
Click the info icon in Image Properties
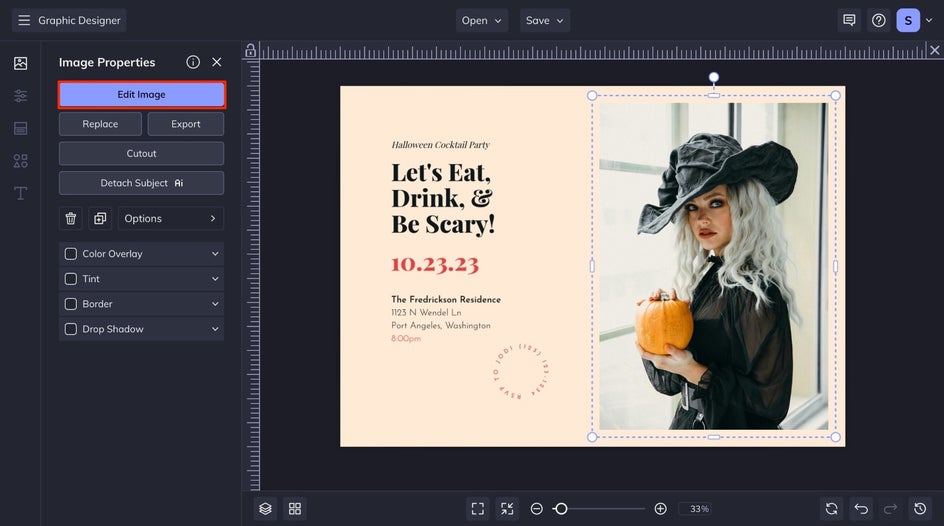pyautogui.click(x=193, y=62)
